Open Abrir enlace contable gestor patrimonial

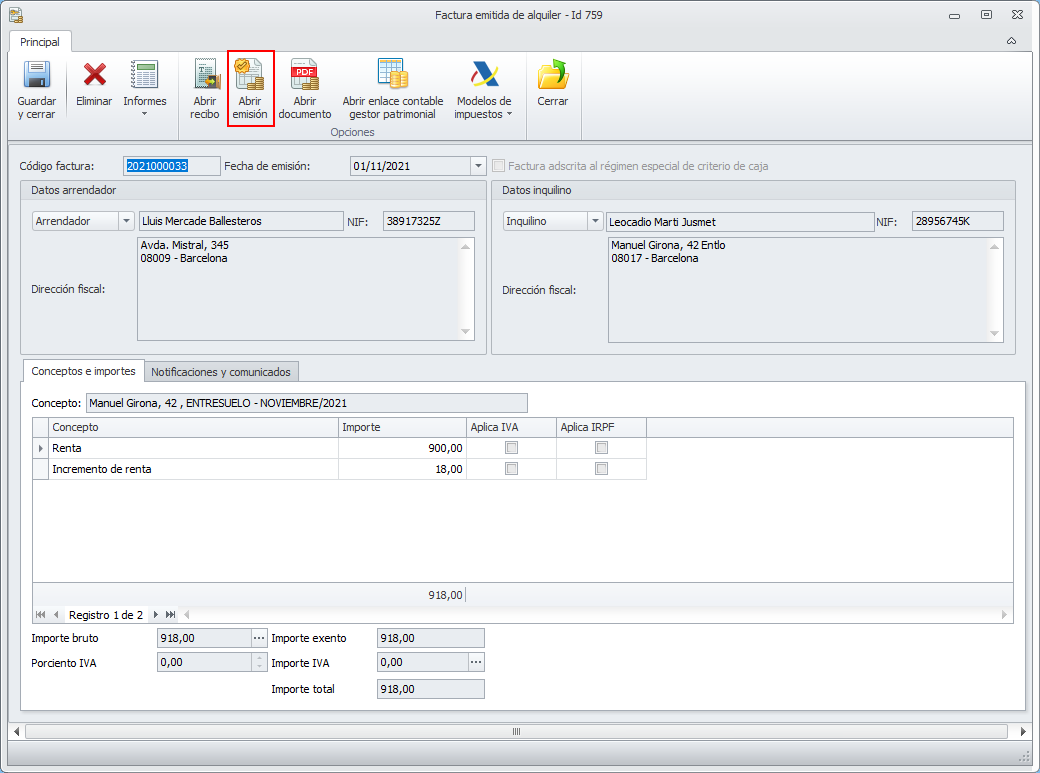(x=392, y=76)
